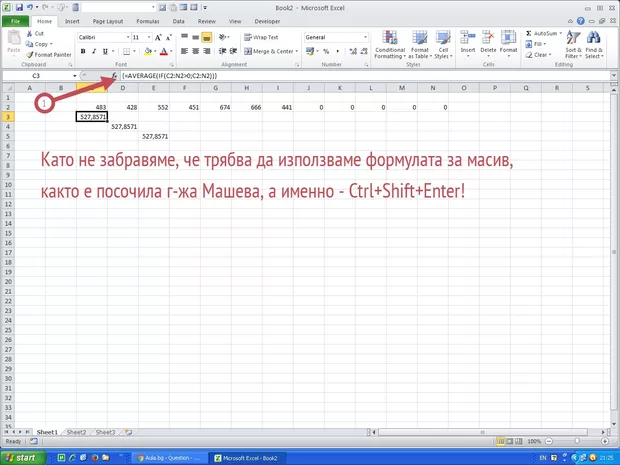Toggle Italic formatting
The height and width of the screenshot is (465, 620).
[x=94, y=51]
